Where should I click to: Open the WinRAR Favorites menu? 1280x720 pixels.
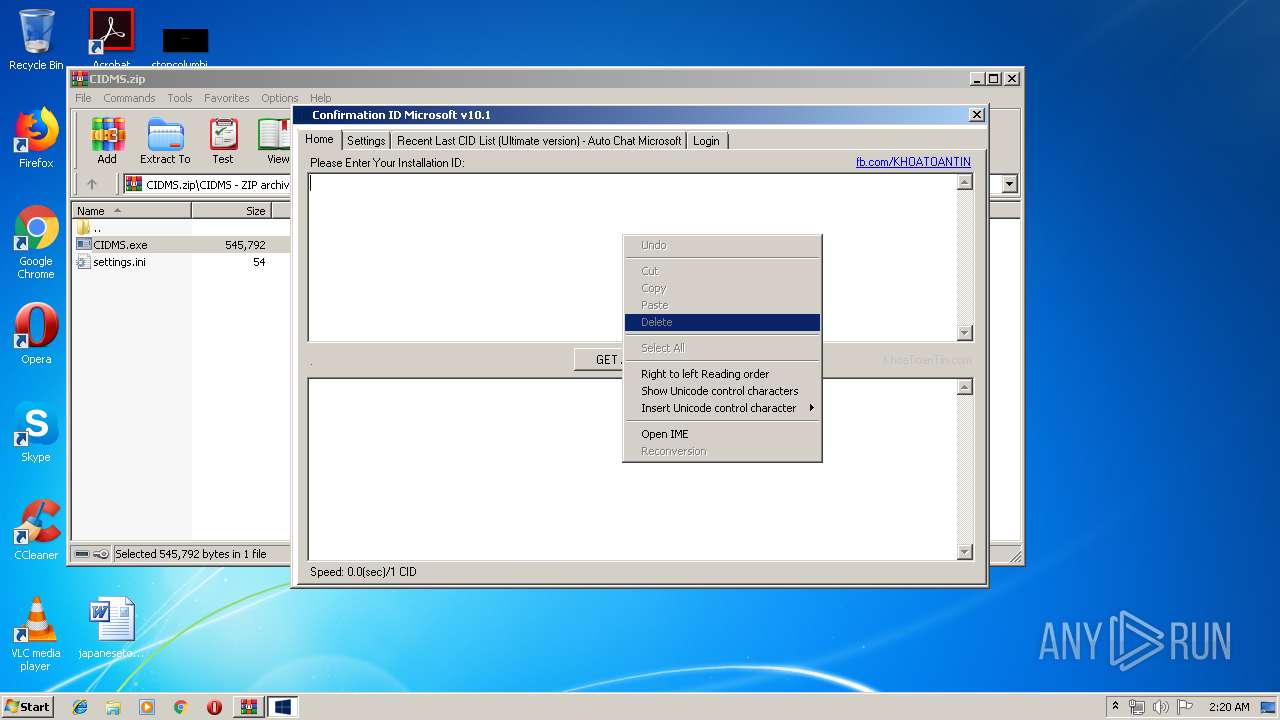(227, 98)
